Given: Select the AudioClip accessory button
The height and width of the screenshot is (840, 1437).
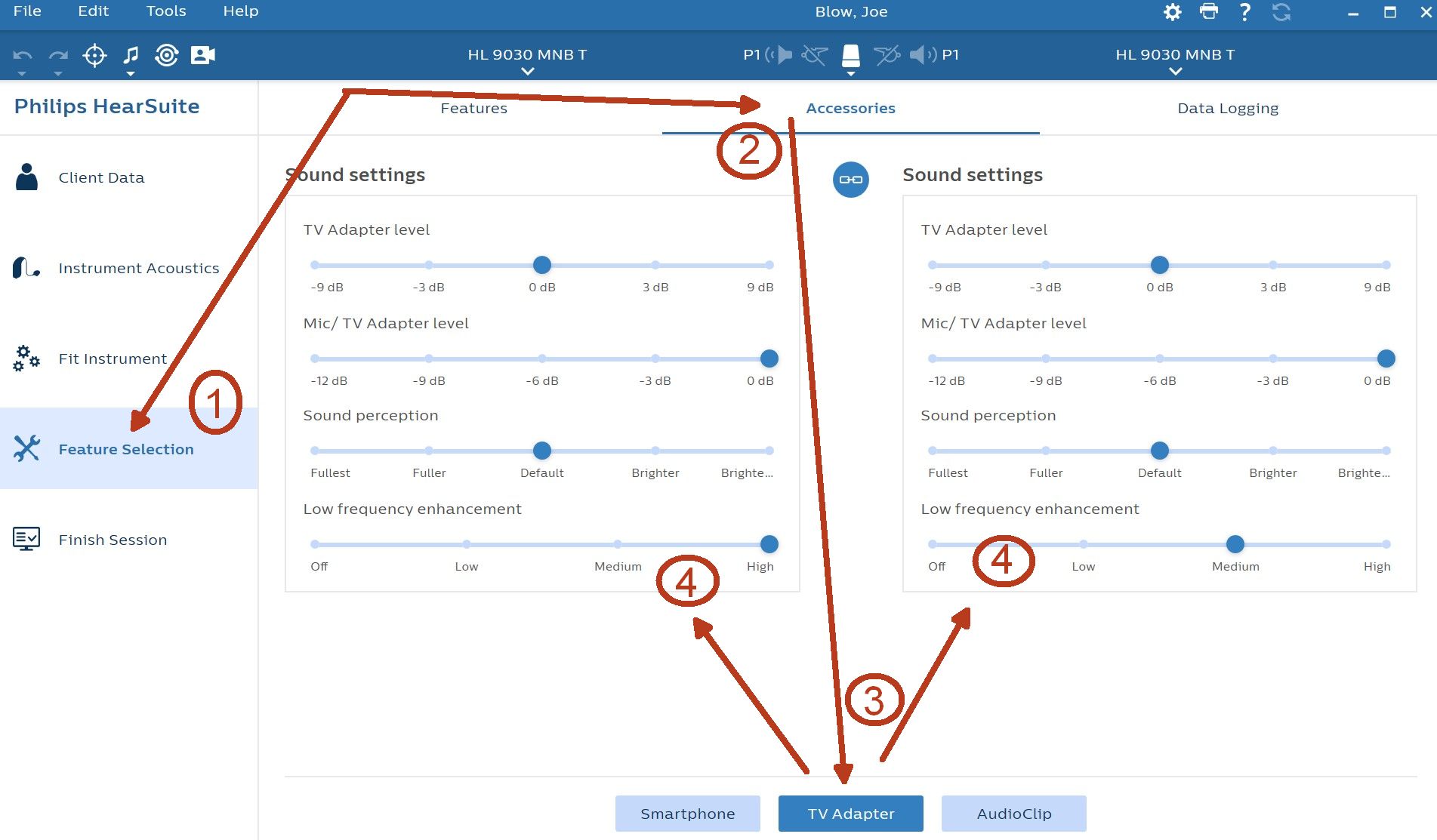Looking at the screenshot, I should (x=1014, y=814).
